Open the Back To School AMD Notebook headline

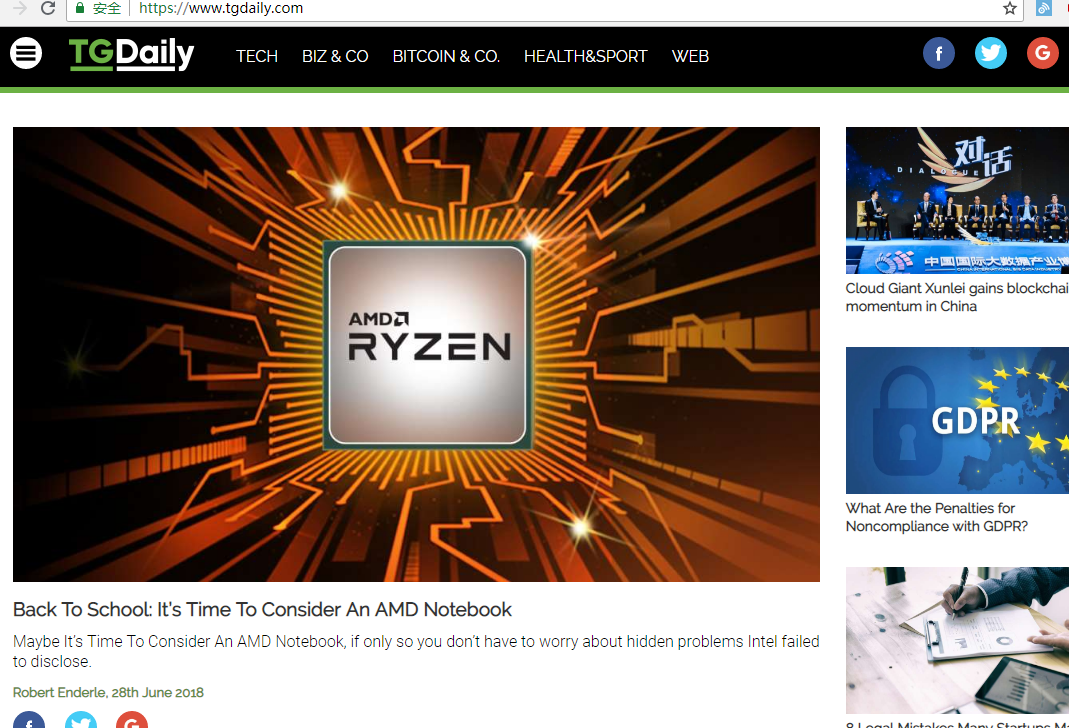pos(262,609)
